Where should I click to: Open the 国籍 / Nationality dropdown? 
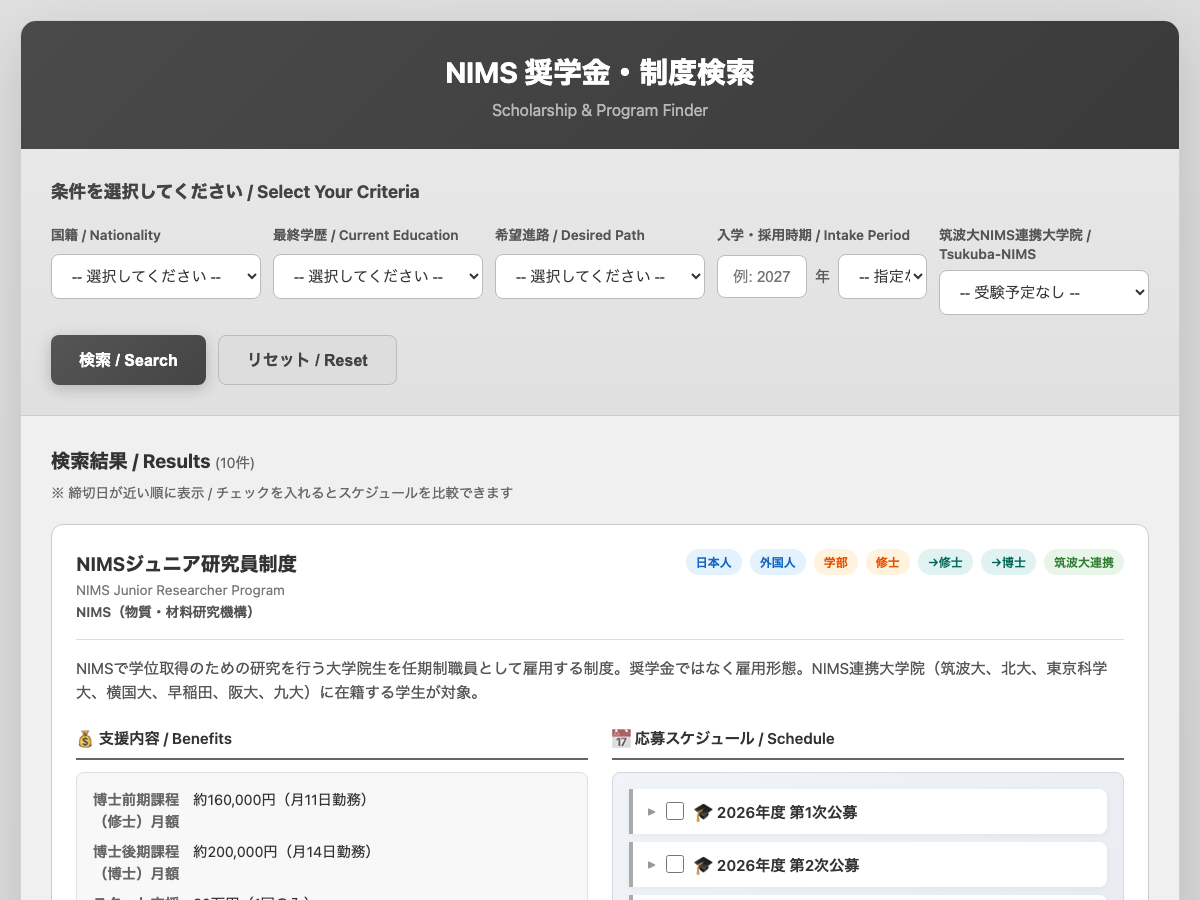(x=156, y=276)
